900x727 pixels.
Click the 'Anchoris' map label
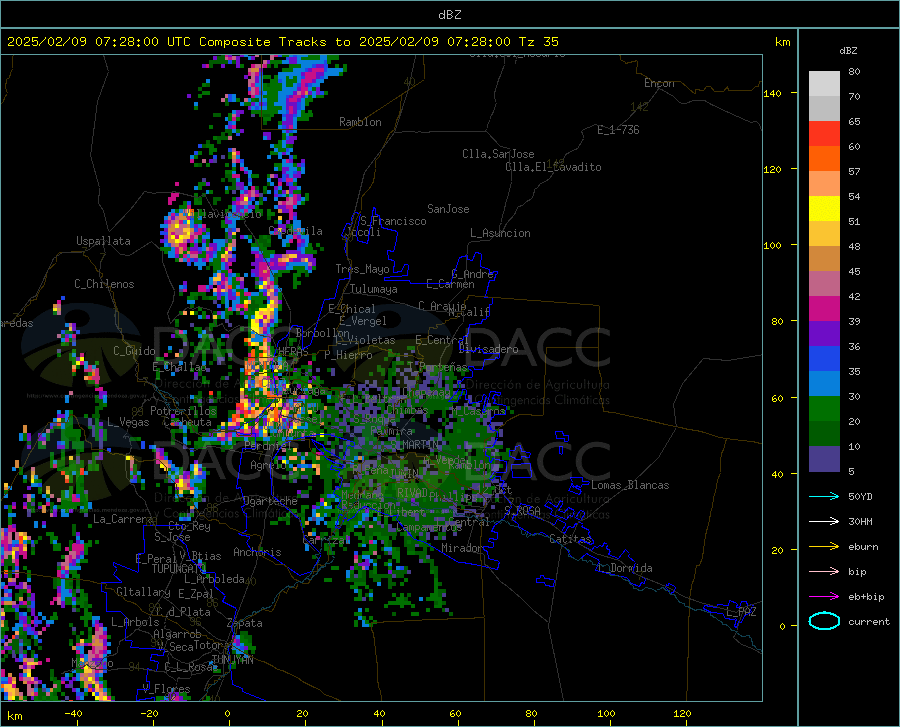(x=257, y=552)
